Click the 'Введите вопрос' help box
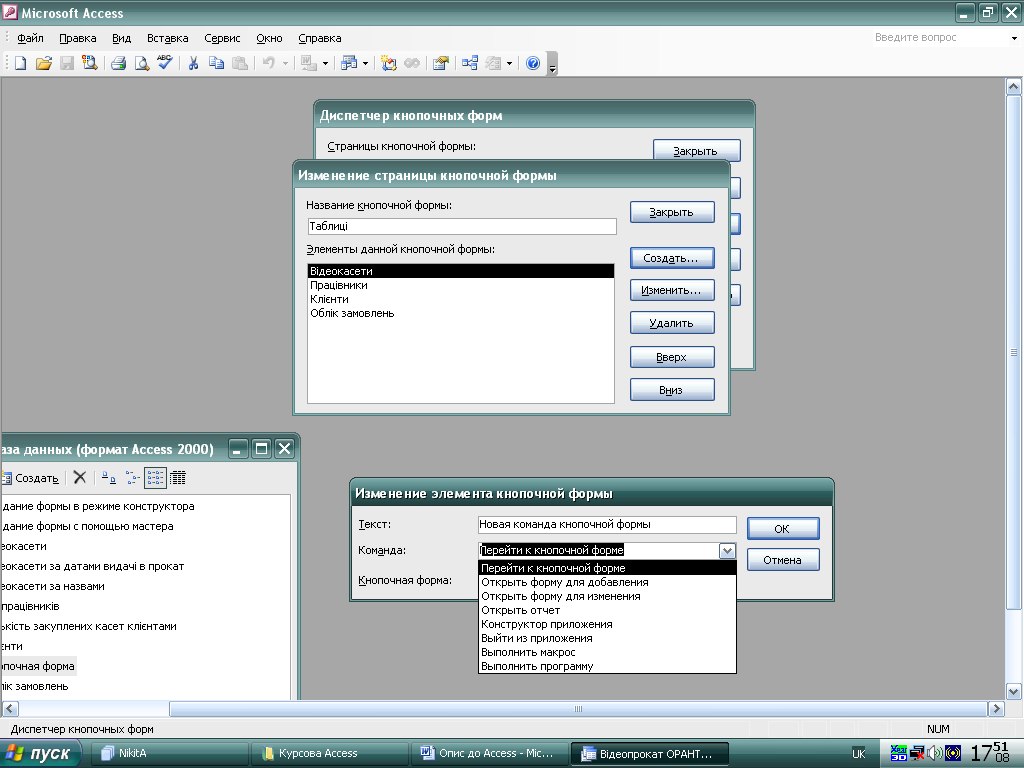 (x=940, y=38)
